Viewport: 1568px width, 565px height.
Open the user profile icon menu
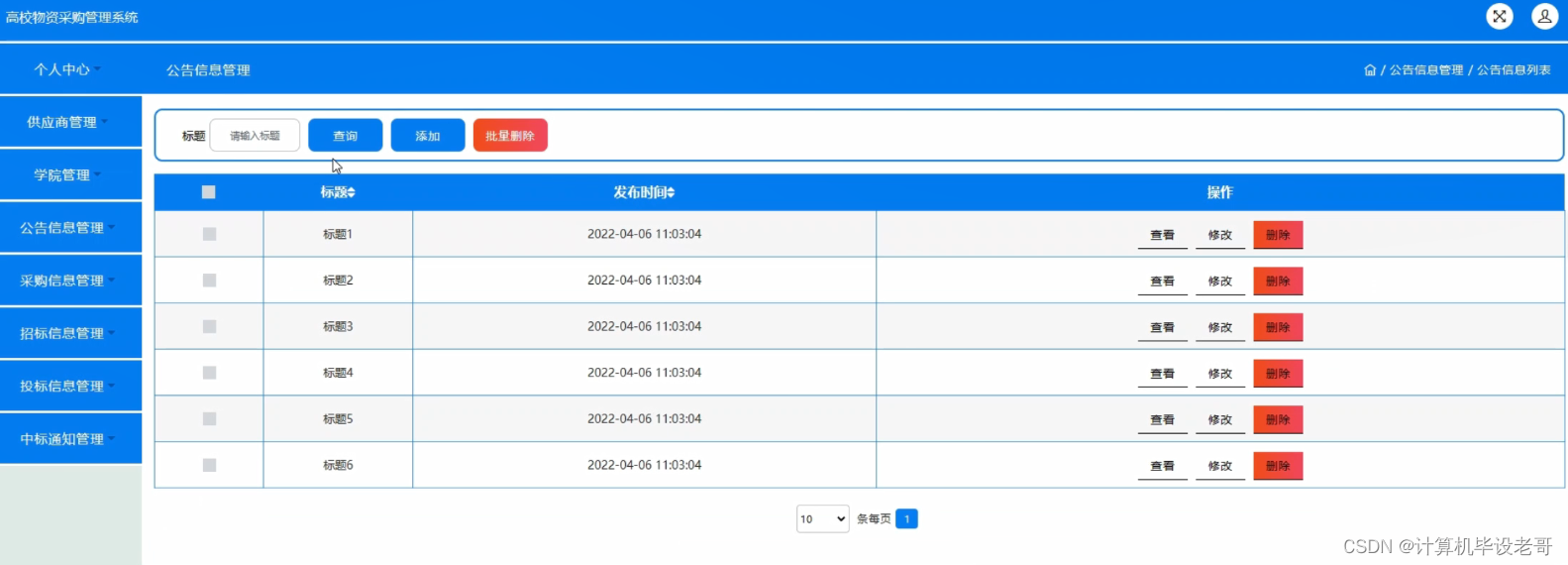coord(1544,16)
